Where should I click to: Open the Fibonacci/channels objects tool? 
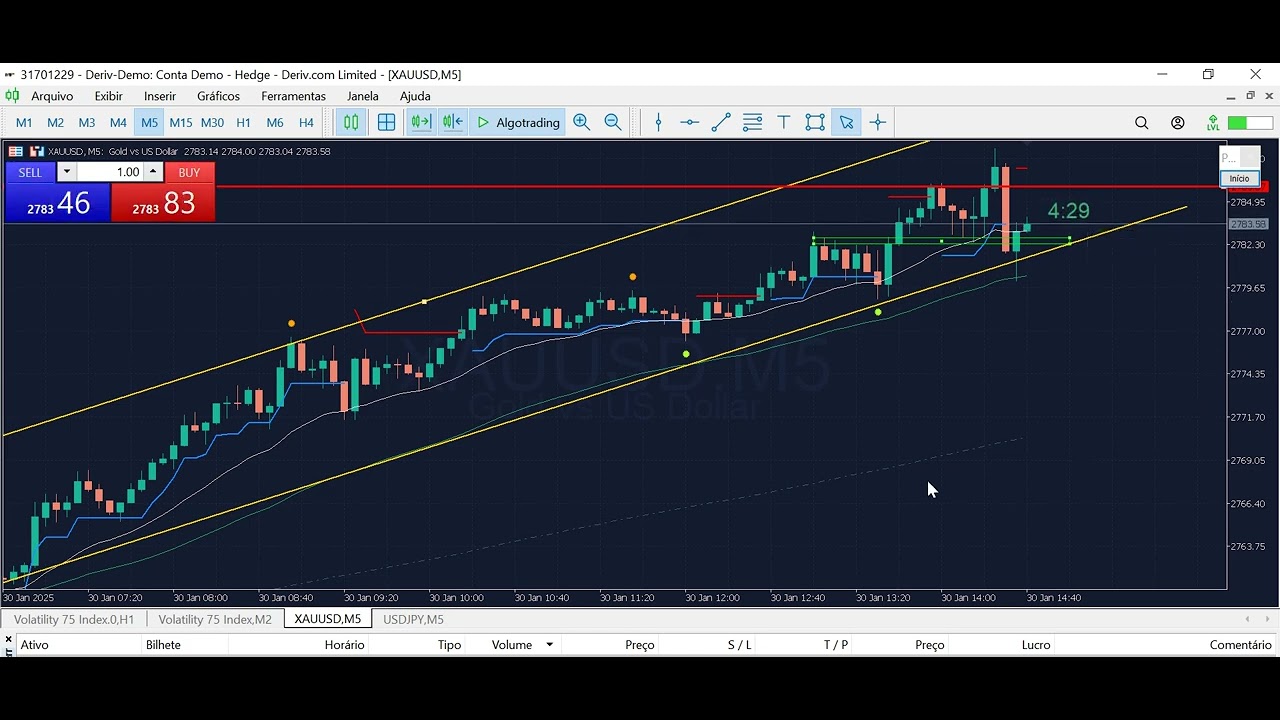[x=753, y=122]
